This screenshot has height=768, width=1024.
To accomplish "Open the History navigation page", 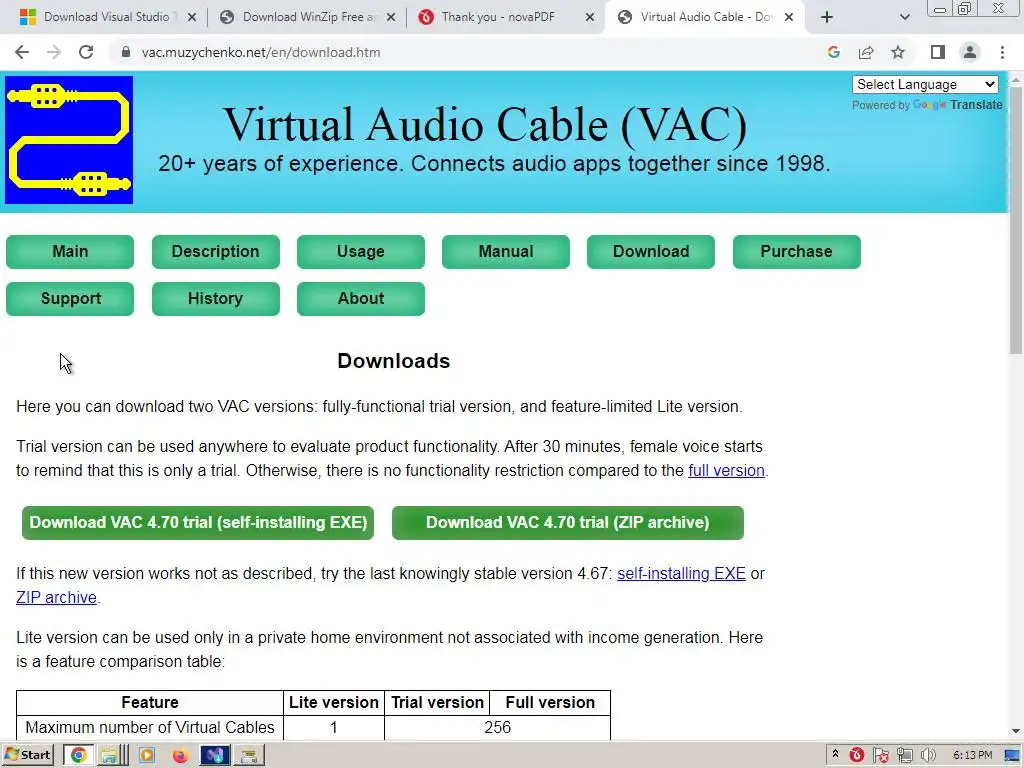I will pos(216,298).
